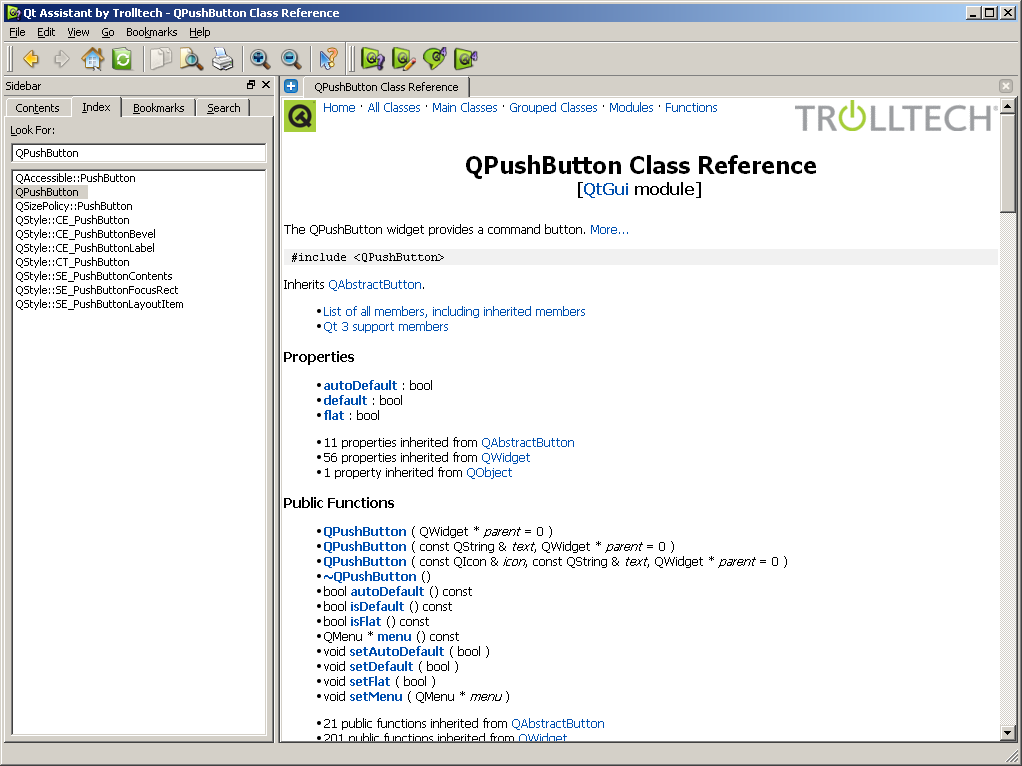Open the QAbstractButton link after Inherits
The width and height of the screenshot is (1022, 766).
[x=375, y=284]
